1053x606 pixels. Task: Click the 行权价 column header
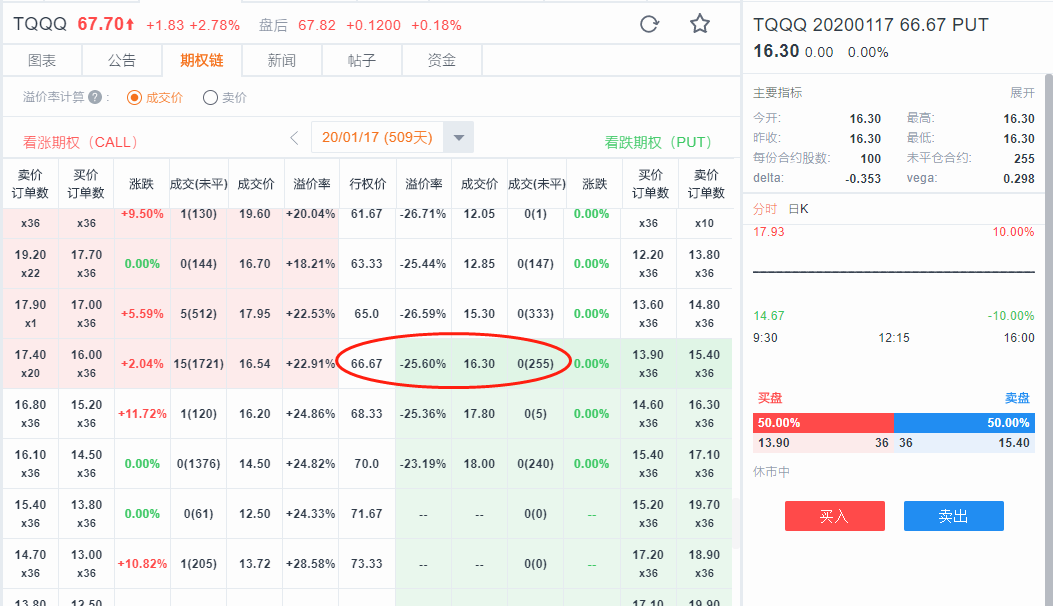[x=367, y=183]
